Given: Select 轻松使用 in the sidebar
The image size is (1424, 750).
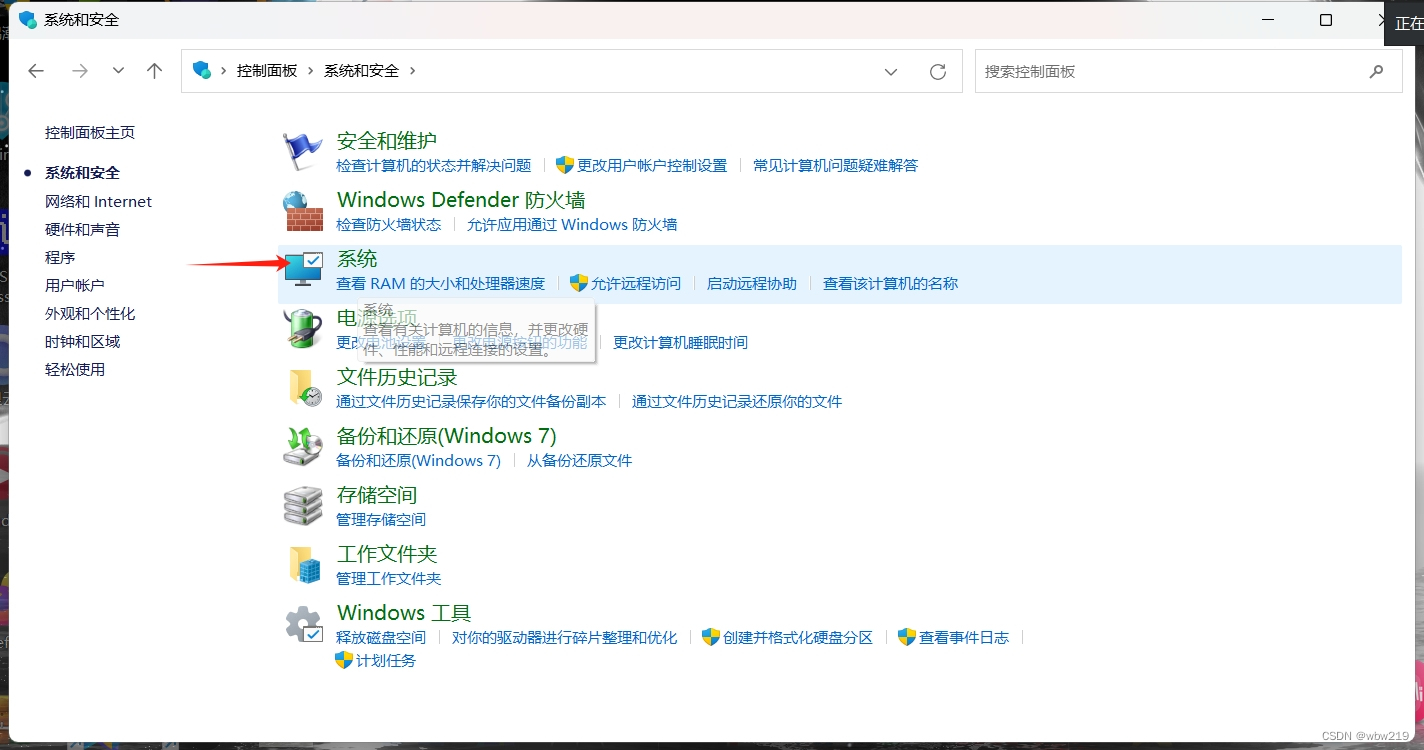Looking at the screenshot, I should coord(75,369).
